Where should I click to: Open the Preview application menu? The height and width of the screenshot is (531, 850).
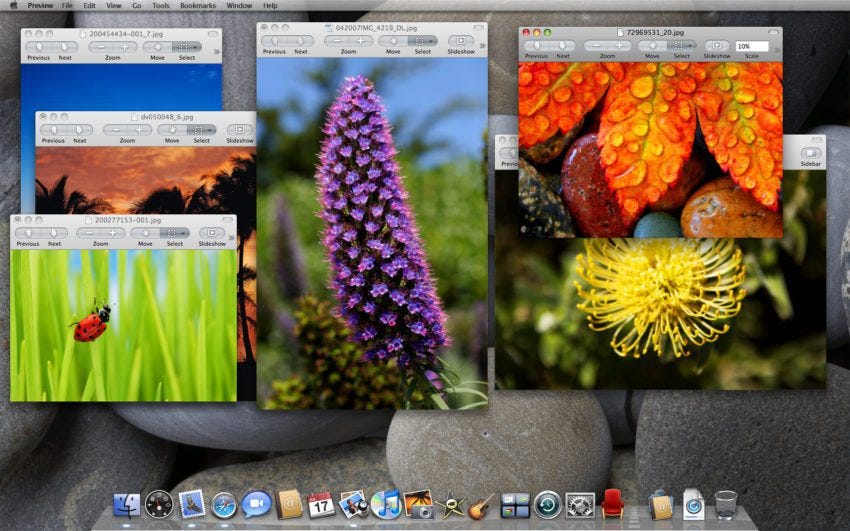(x=40, y=5)
